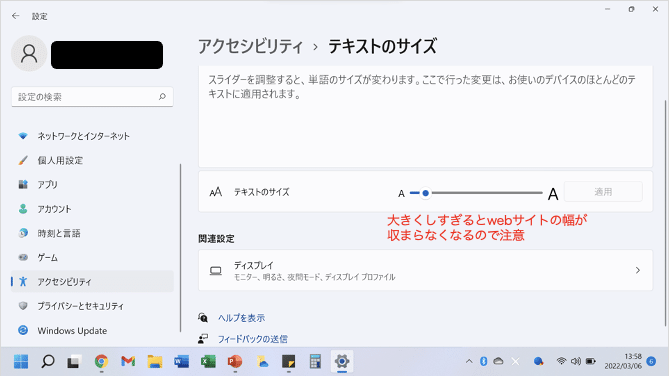Open アカウント settings
This screenshot has width=669, height=376.
92,209
